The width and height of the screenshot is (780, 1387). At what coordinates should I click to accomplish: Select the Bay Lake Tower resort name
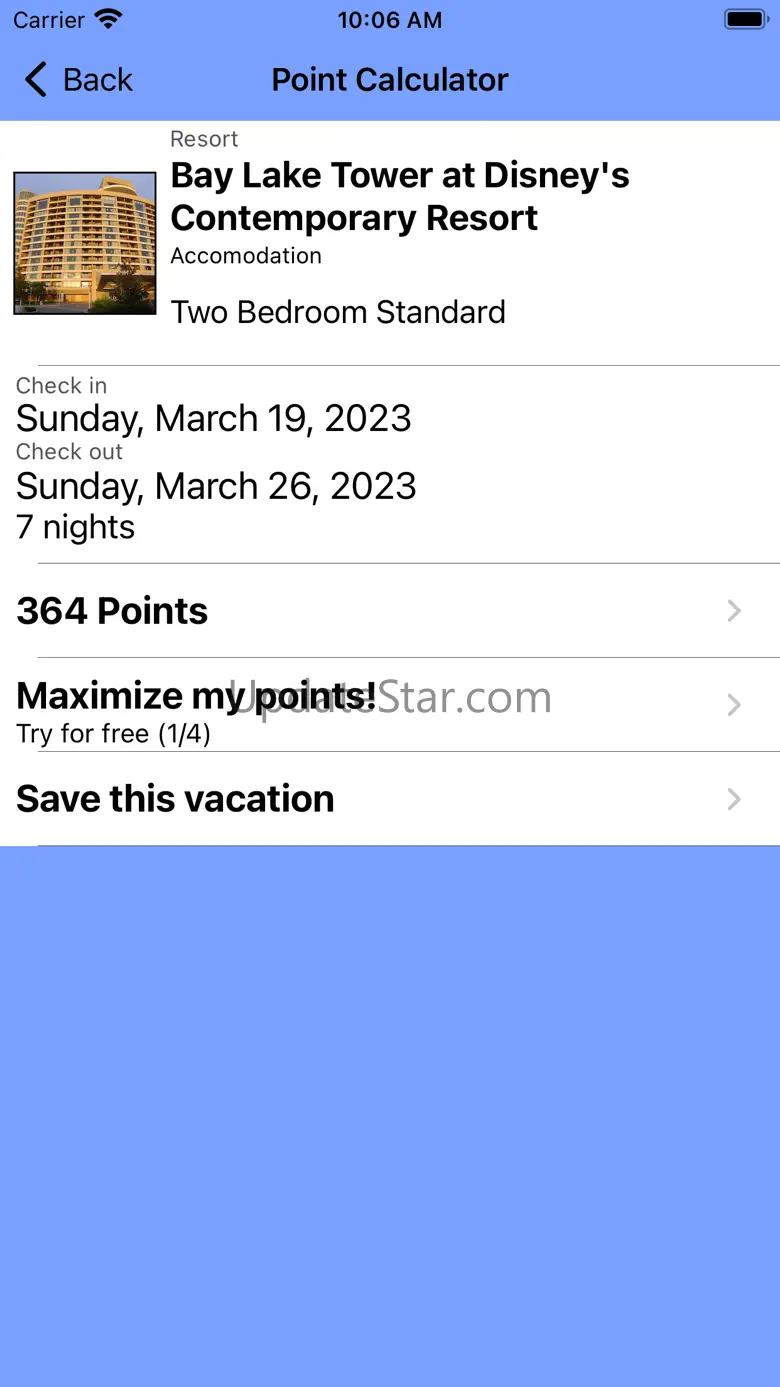400,196
